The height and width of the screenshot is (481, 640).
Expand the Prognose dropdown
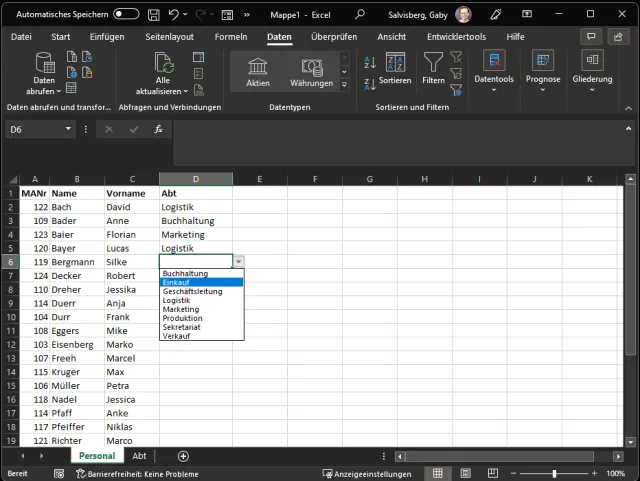click(x=543, y=72)
